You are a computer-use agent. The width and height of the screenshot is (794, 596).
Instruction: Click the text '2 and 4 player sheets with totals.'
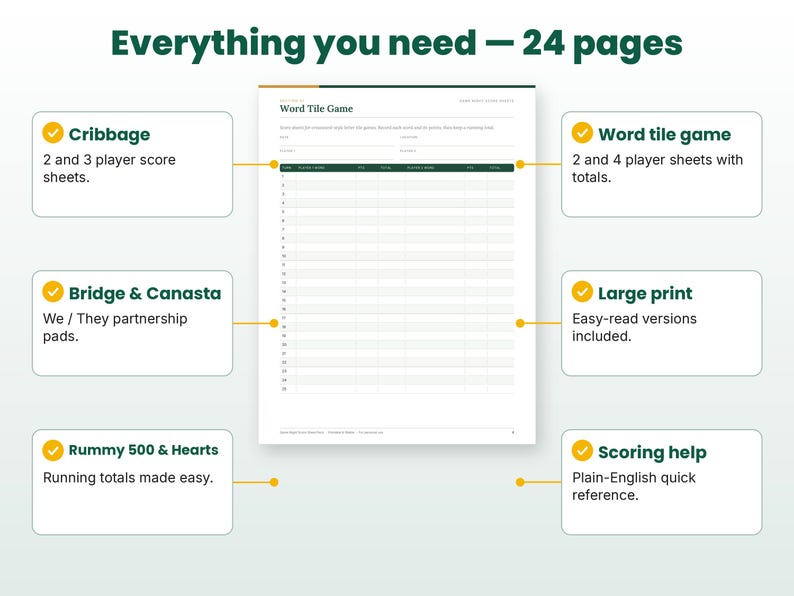(657, 169)
